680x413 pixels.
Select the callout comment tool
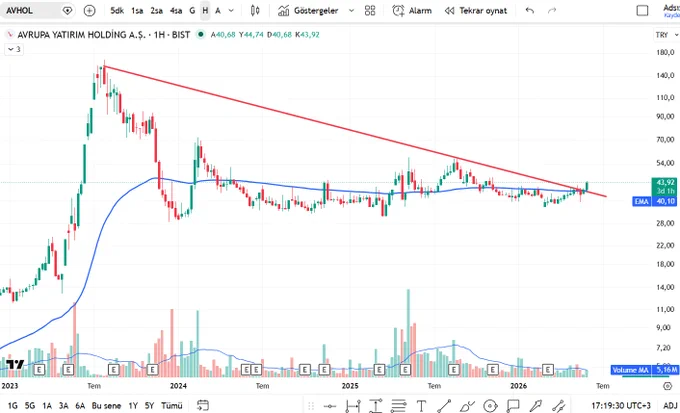coord(512,406)
